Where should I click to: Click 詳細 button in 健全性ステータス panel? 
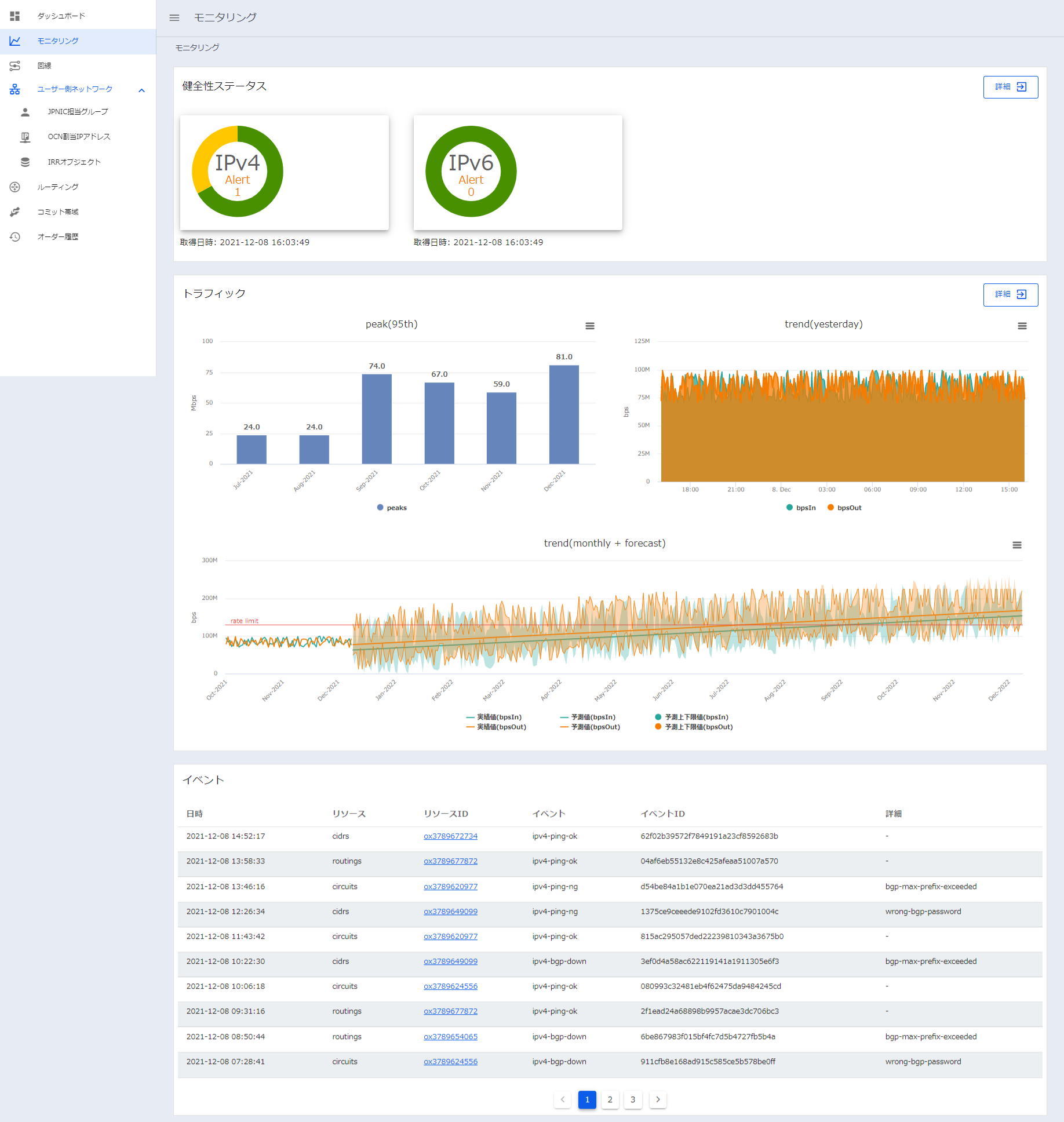tap(1010, 87)
